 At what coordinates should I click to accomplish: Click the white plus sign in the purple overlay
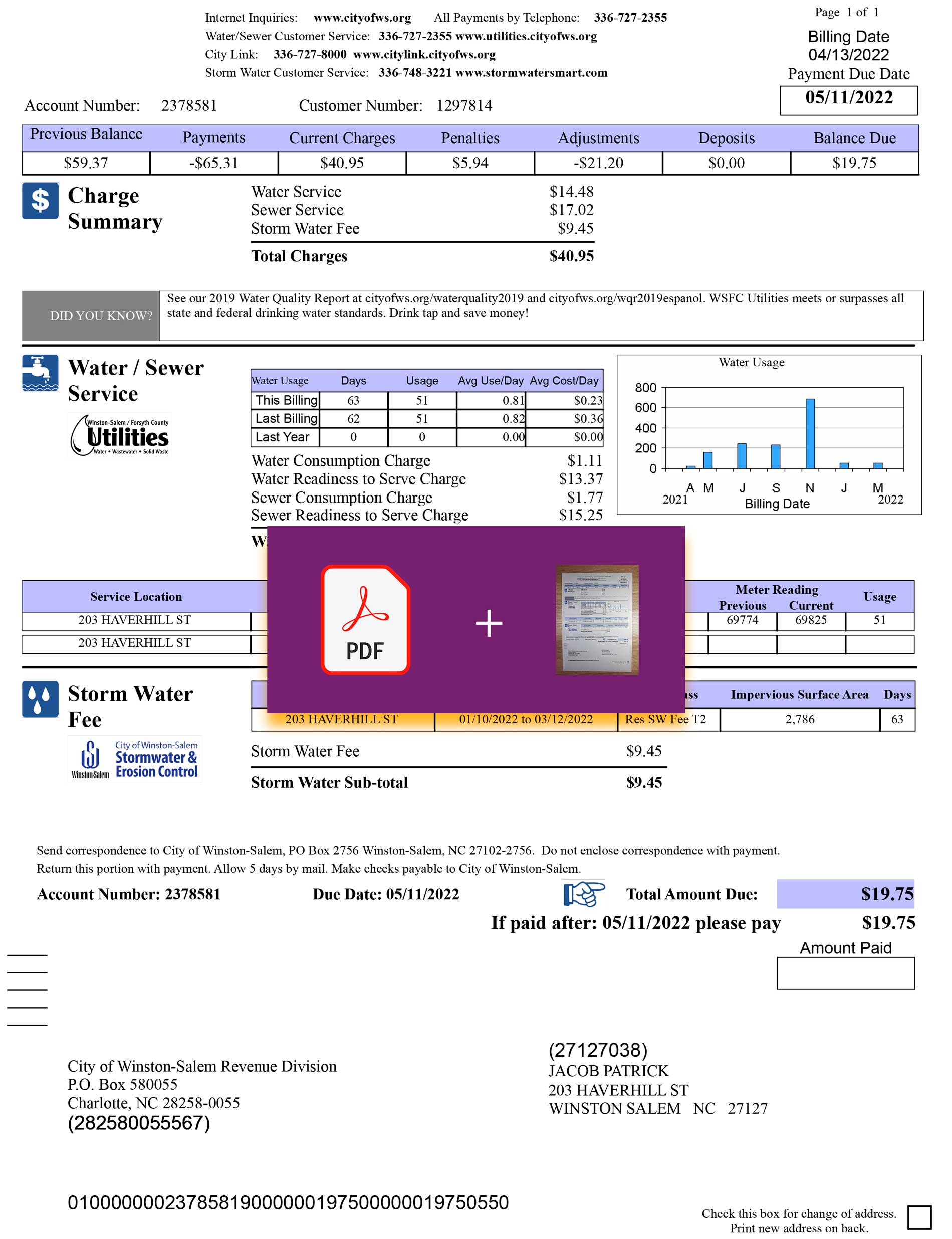(x=489, y=623)
